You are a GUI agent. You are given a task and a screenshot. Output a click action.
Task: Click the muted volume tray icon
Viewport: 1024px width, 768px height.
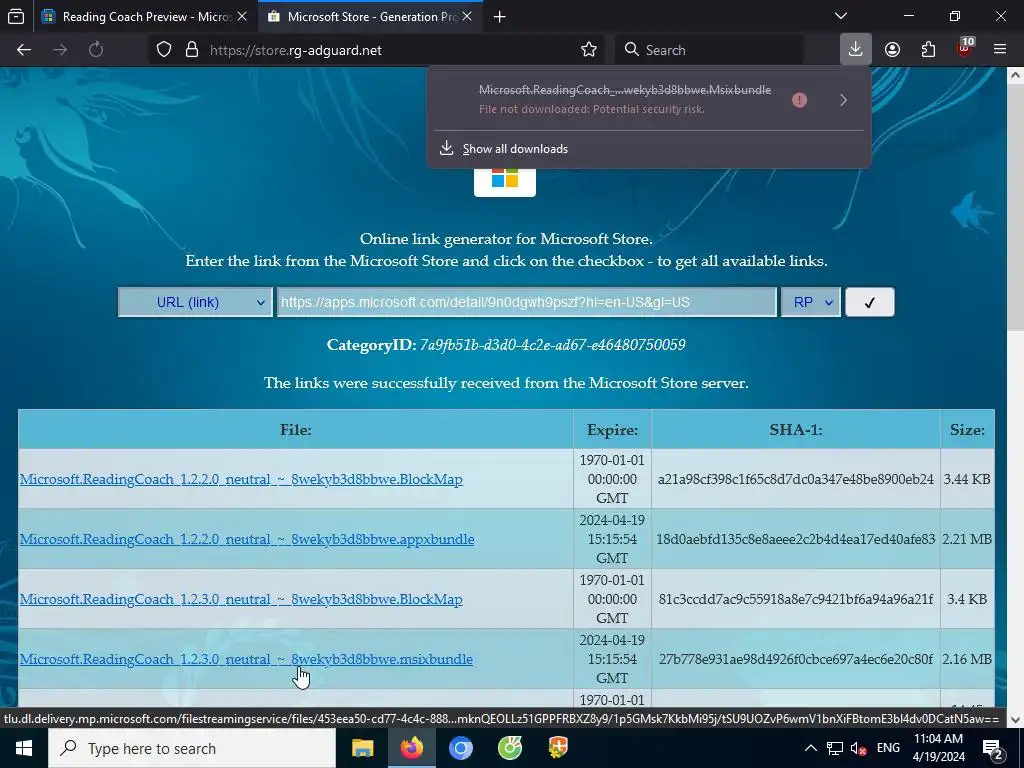click(x=859, y=748)
